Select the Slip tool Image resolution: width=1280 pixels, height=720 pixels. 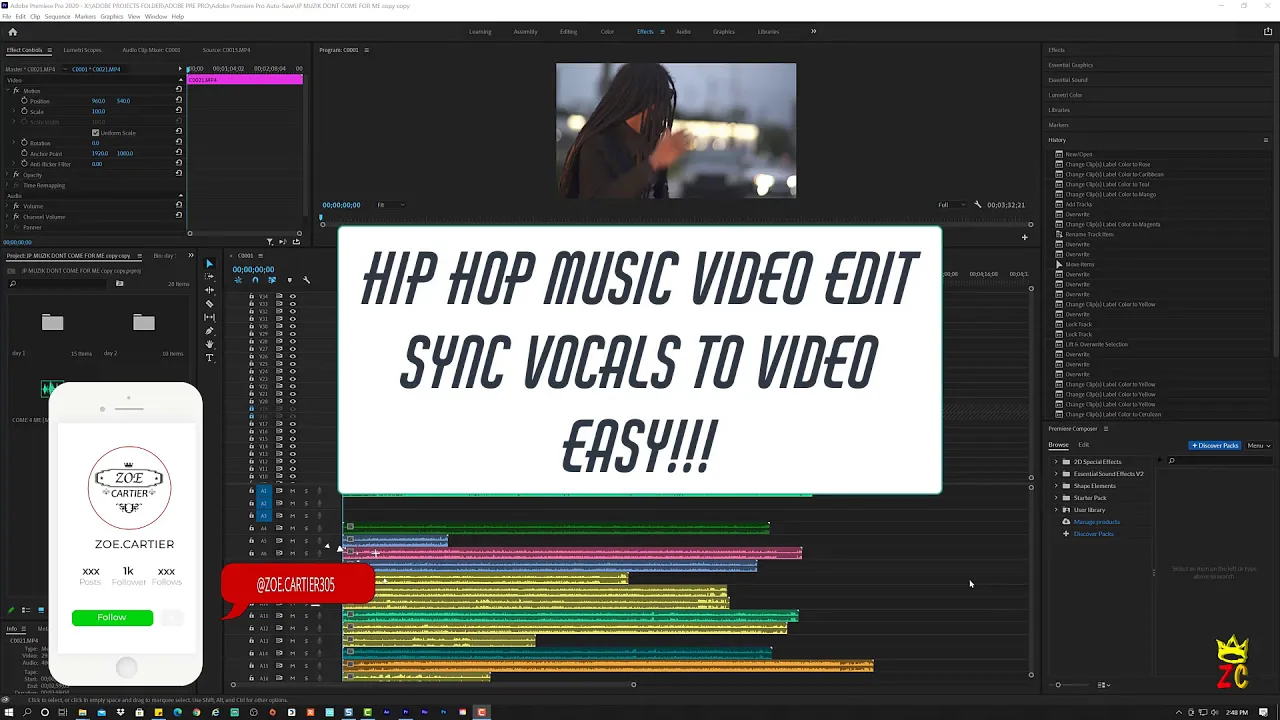[x=209, y=317]
